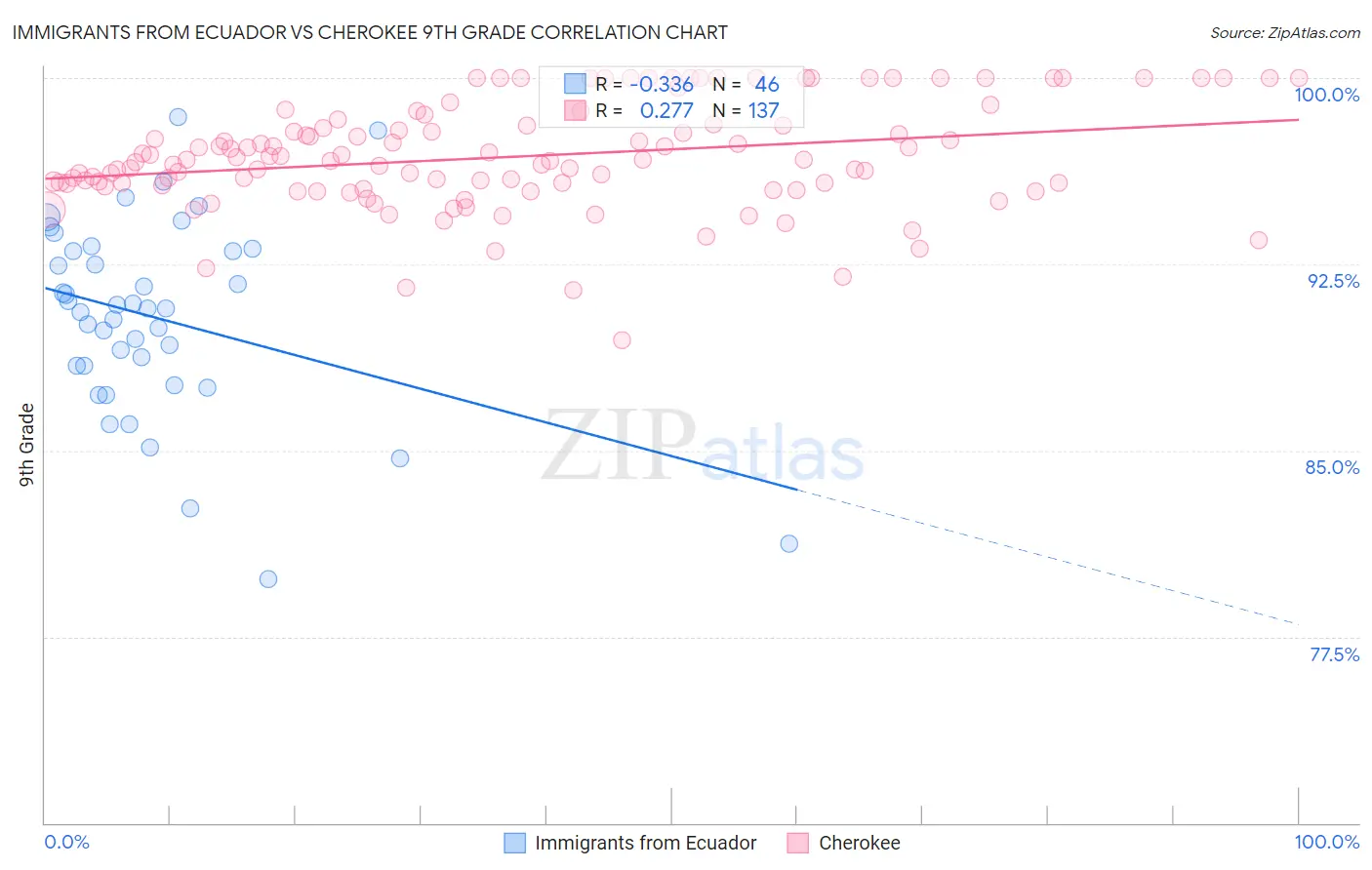The height and width of the screenshot is (870, 1372).
Task: Click the 9th Grade y-axis label
Action: [27, 445]
